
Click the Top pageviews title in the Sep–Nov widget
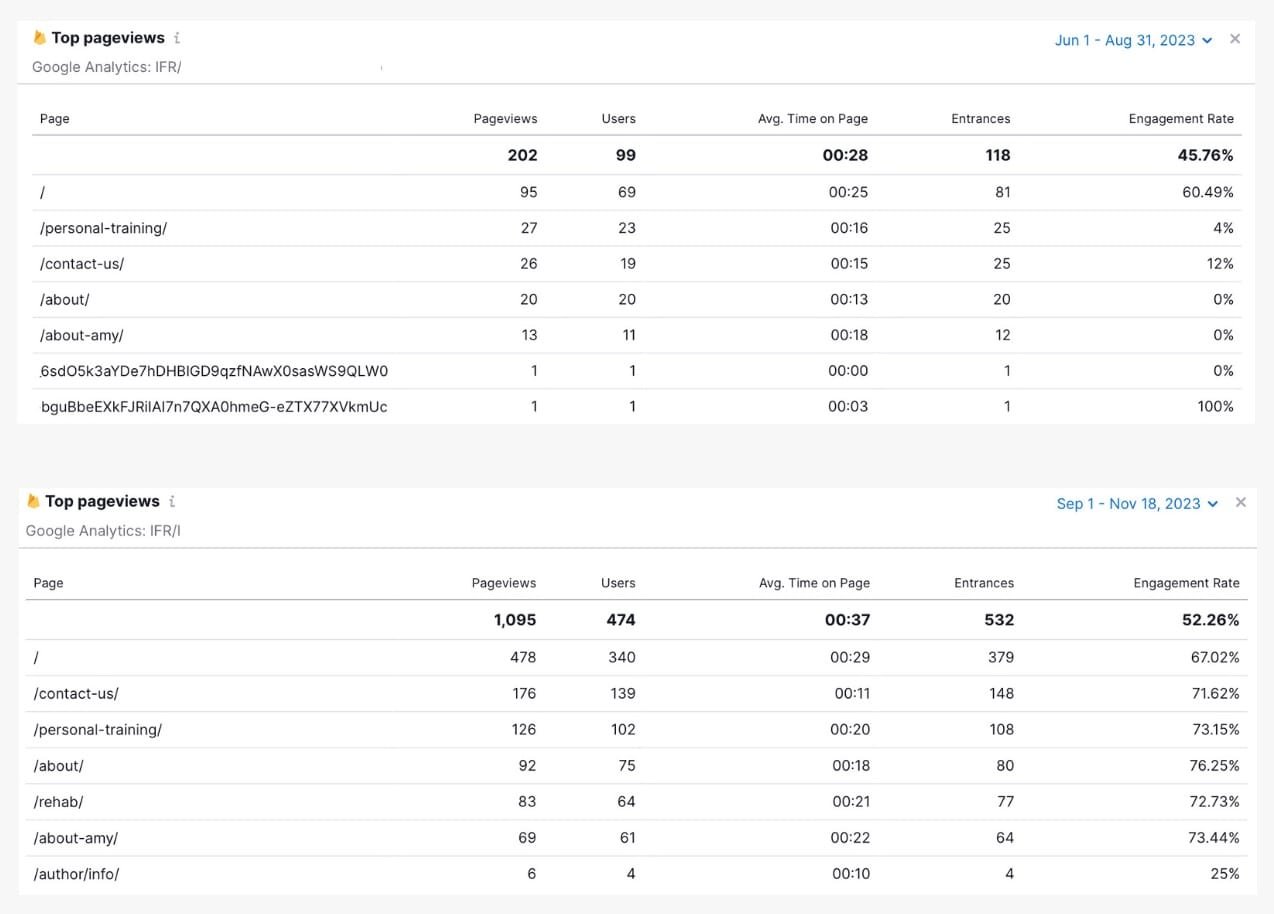pyautogui.click(x=102, y=502)
